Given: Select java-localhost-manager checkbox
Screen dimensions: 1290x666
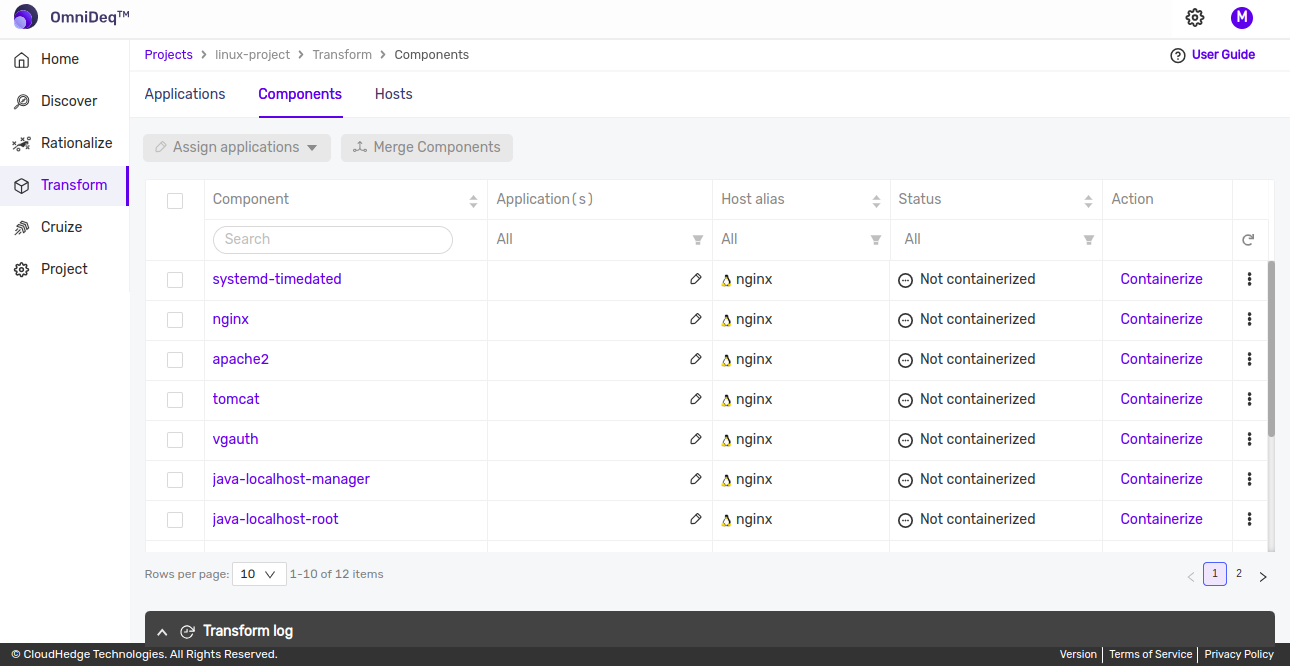Looking at the screenshot, I should pos(175,480).
